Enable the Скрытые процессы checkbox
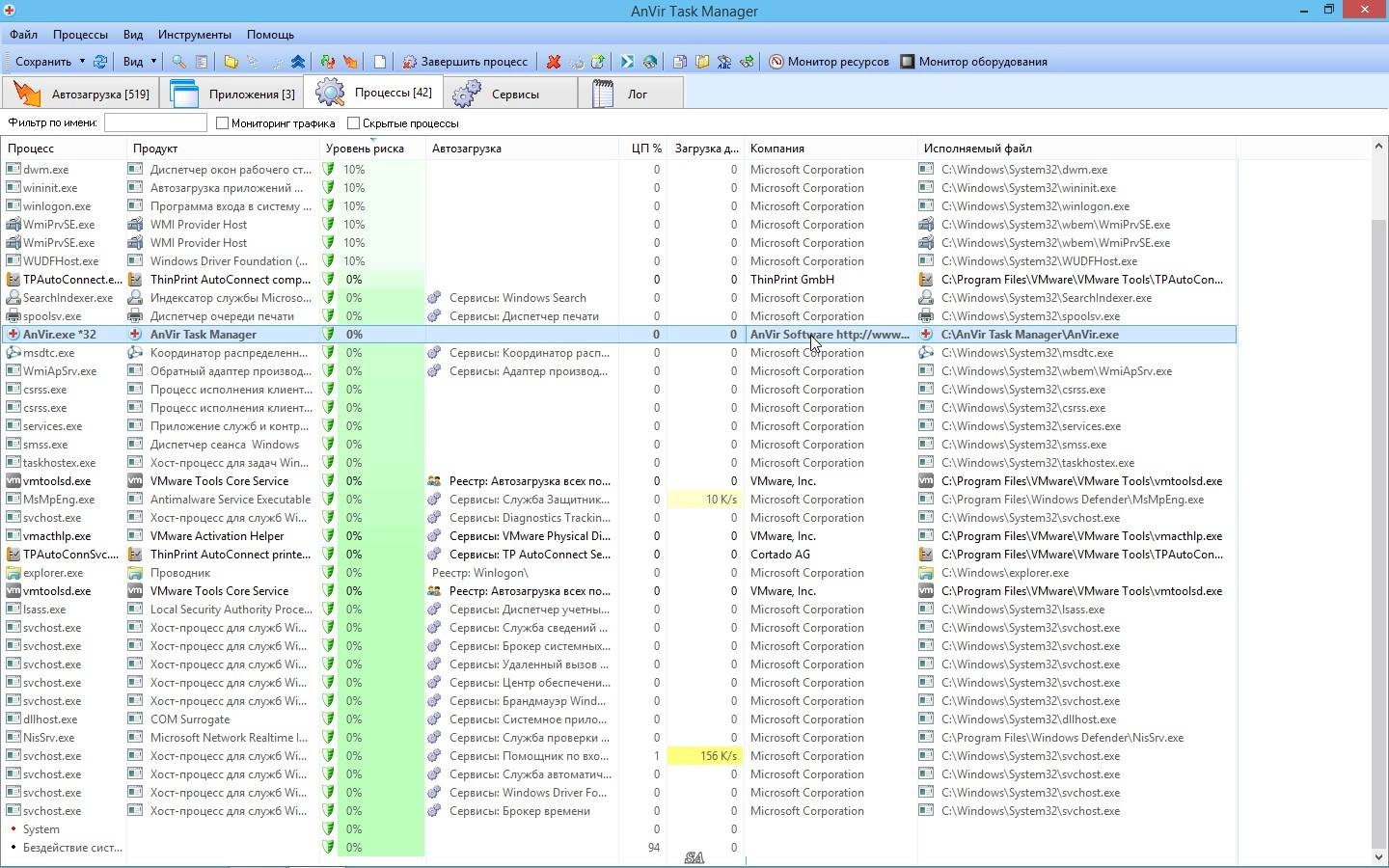 point(354,122)
